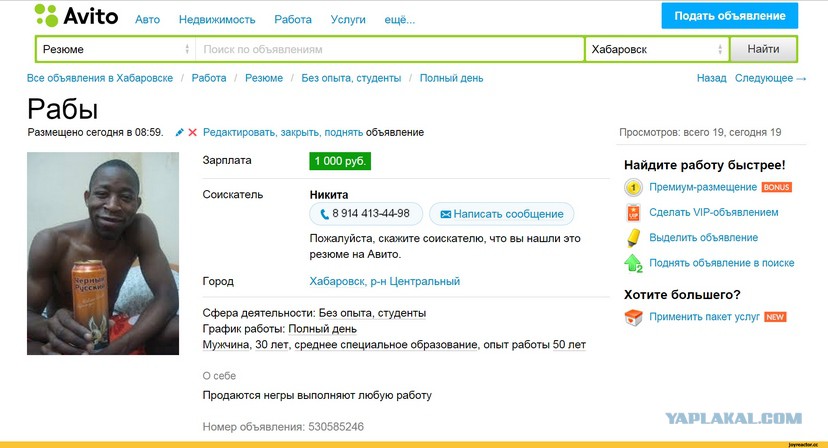Click the yellow highlighter icon
The width and height of the screenshot is (828, 448).
point(633,238)
